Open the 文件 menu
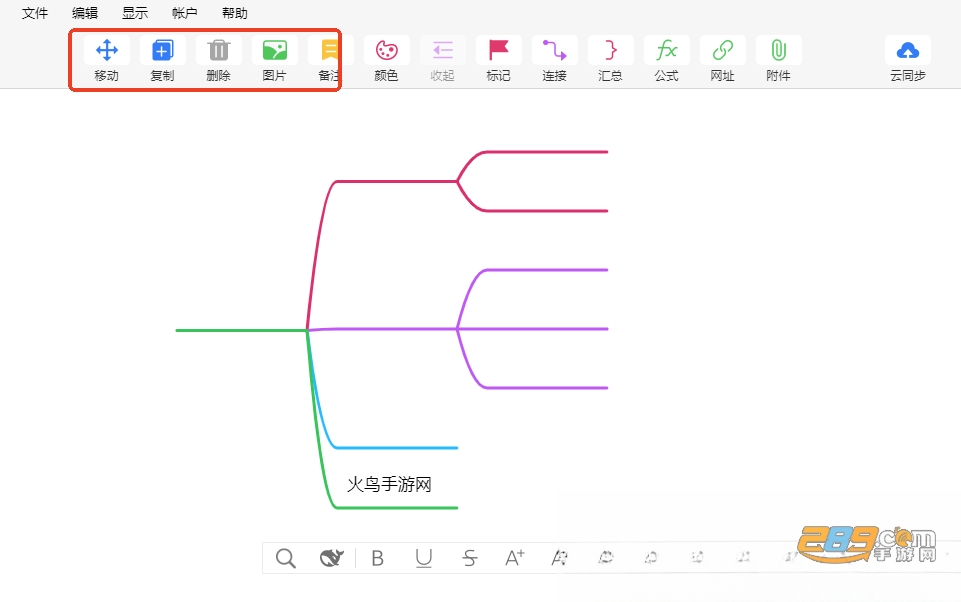Viewport: 961px width, 602px height. (x=35, y=13)
